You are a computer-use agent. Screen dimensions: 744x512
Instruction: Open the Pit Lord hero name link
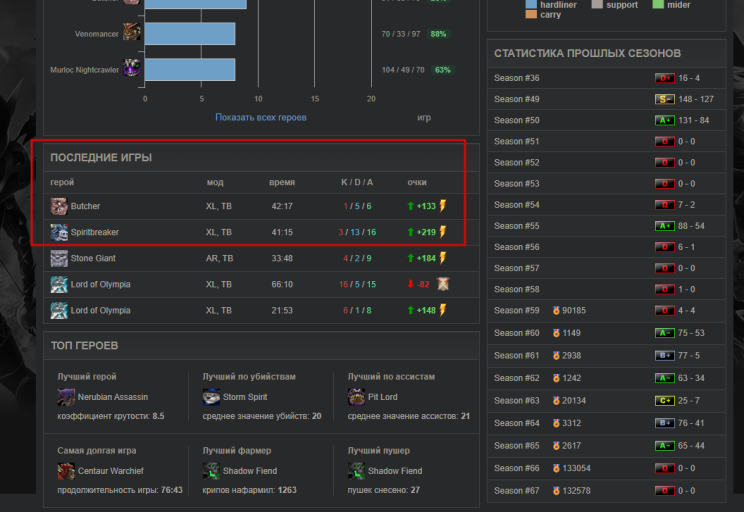382,397
